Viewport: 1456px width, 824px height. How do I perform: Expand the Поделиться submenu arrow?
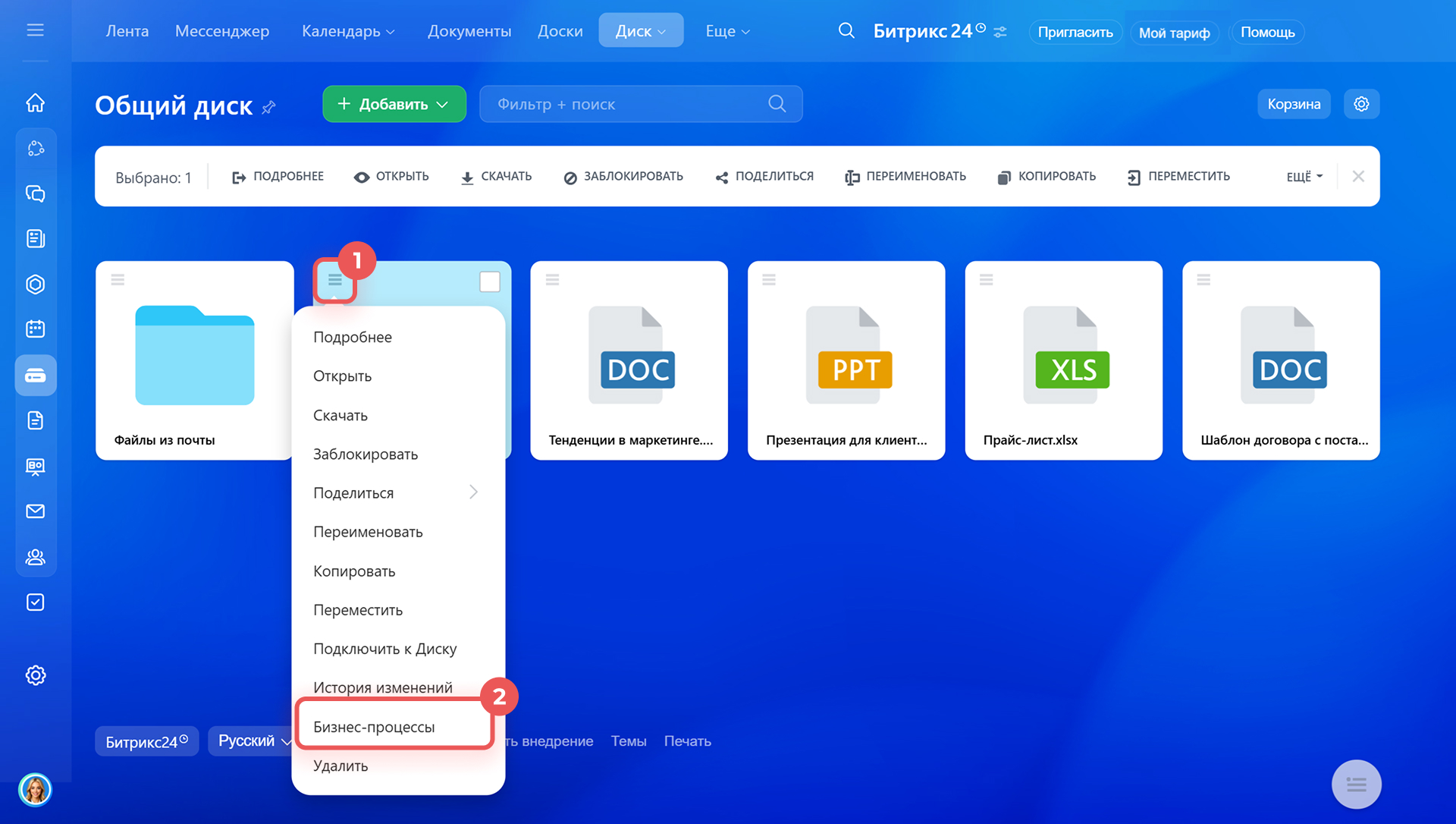[473, 492]
